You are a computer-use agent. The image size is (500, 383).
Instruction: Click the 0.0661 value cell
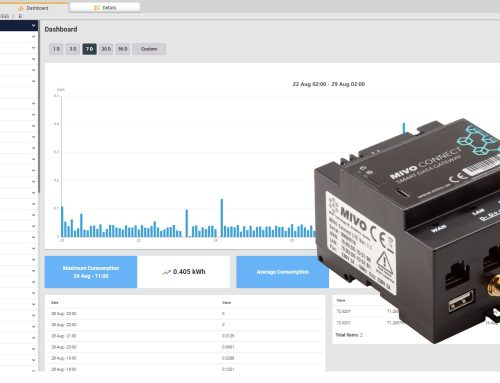(x=228, y=347)
